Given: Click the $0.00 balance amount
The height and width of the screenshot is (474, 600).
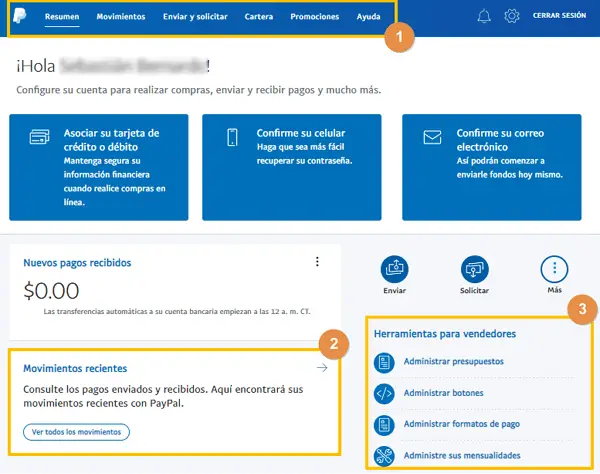Looking at the screenshot, I should click(51, 291).
